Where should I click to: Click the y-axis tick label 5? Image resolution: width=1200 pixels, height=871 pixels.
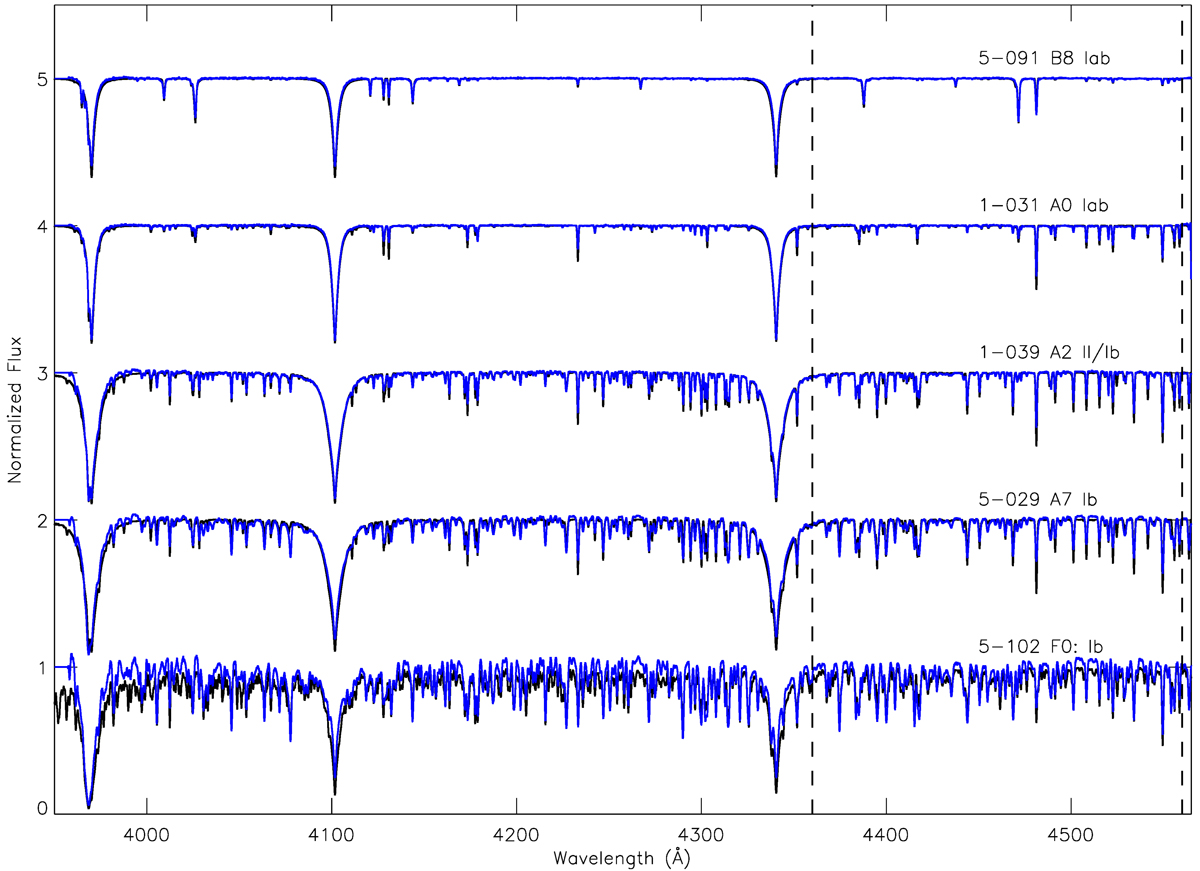pos(42,79)
